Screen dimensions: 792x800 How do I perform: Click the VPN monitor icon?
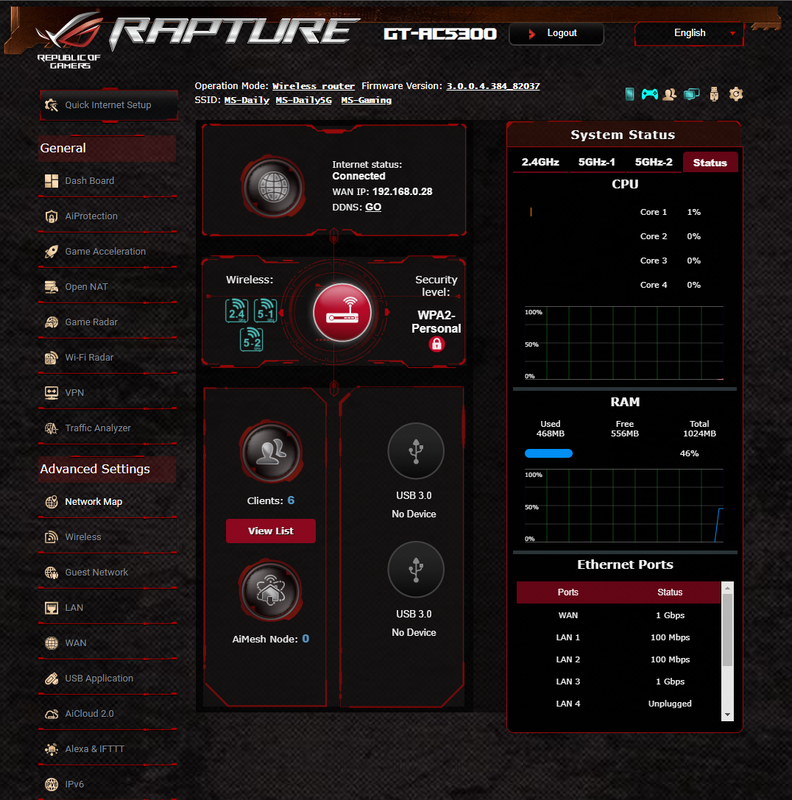pyautogui.click(x=52, y=393)
